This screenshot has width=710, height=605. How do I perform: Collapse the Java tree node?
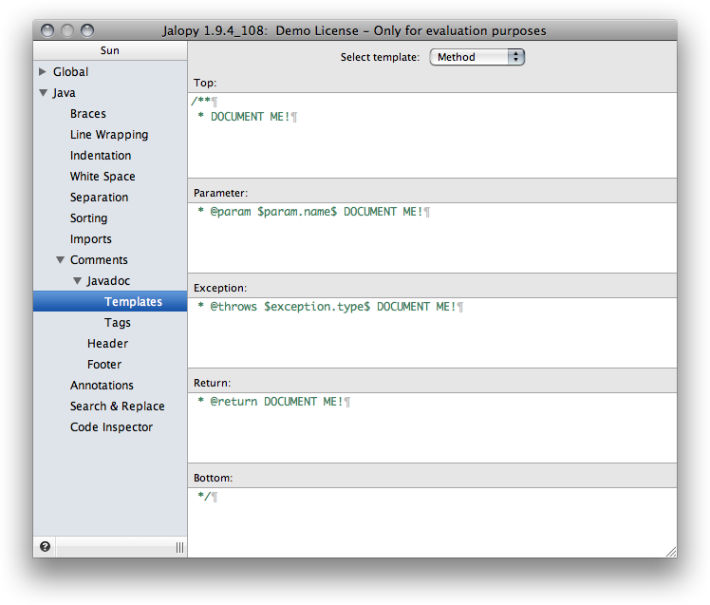(43, 92)
